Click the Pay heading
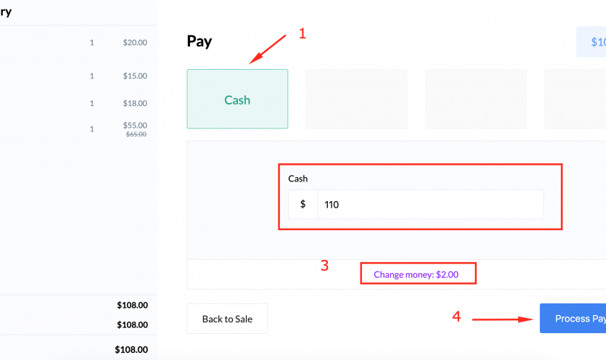The image size is (606, 360). tap(199, 41)
